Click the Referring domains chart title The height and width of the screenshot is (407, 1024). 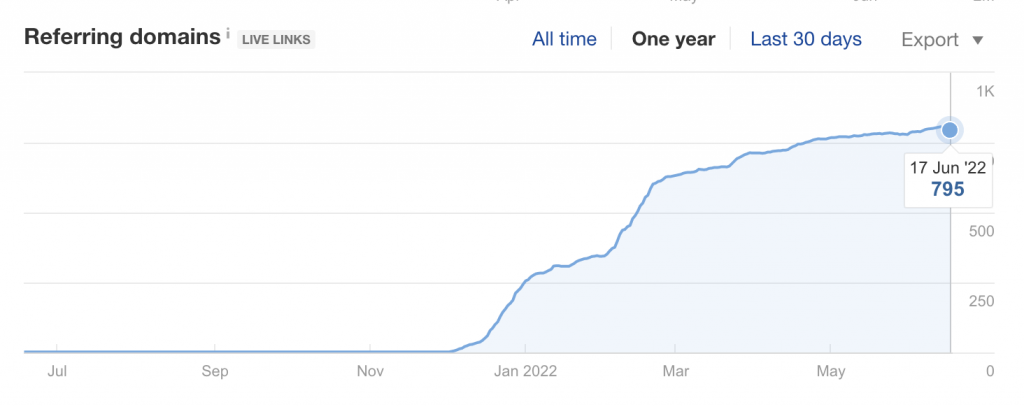tap(122, 38)
